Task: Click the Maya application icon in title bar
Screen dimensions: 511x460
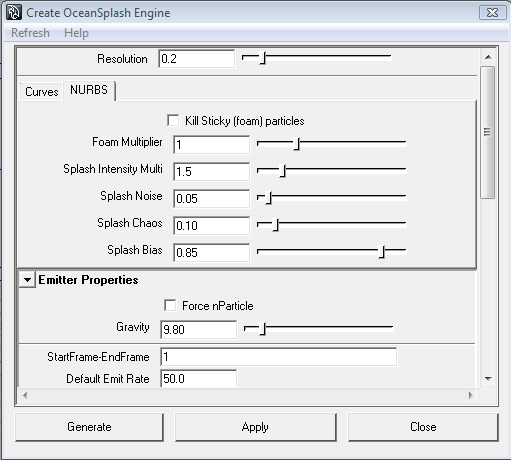Action: pos(14,13)
